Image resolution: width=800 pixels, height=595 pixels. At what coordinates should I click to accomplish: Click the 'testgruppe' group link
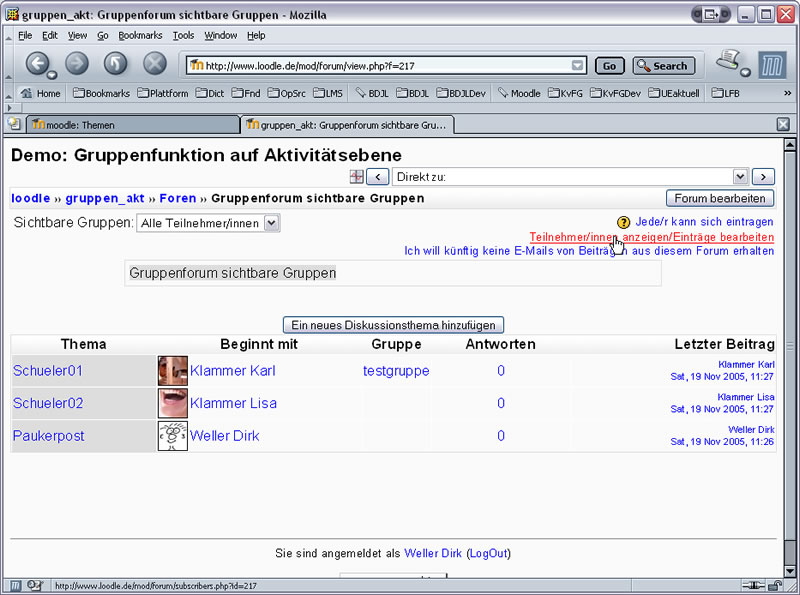pos(396,371)
